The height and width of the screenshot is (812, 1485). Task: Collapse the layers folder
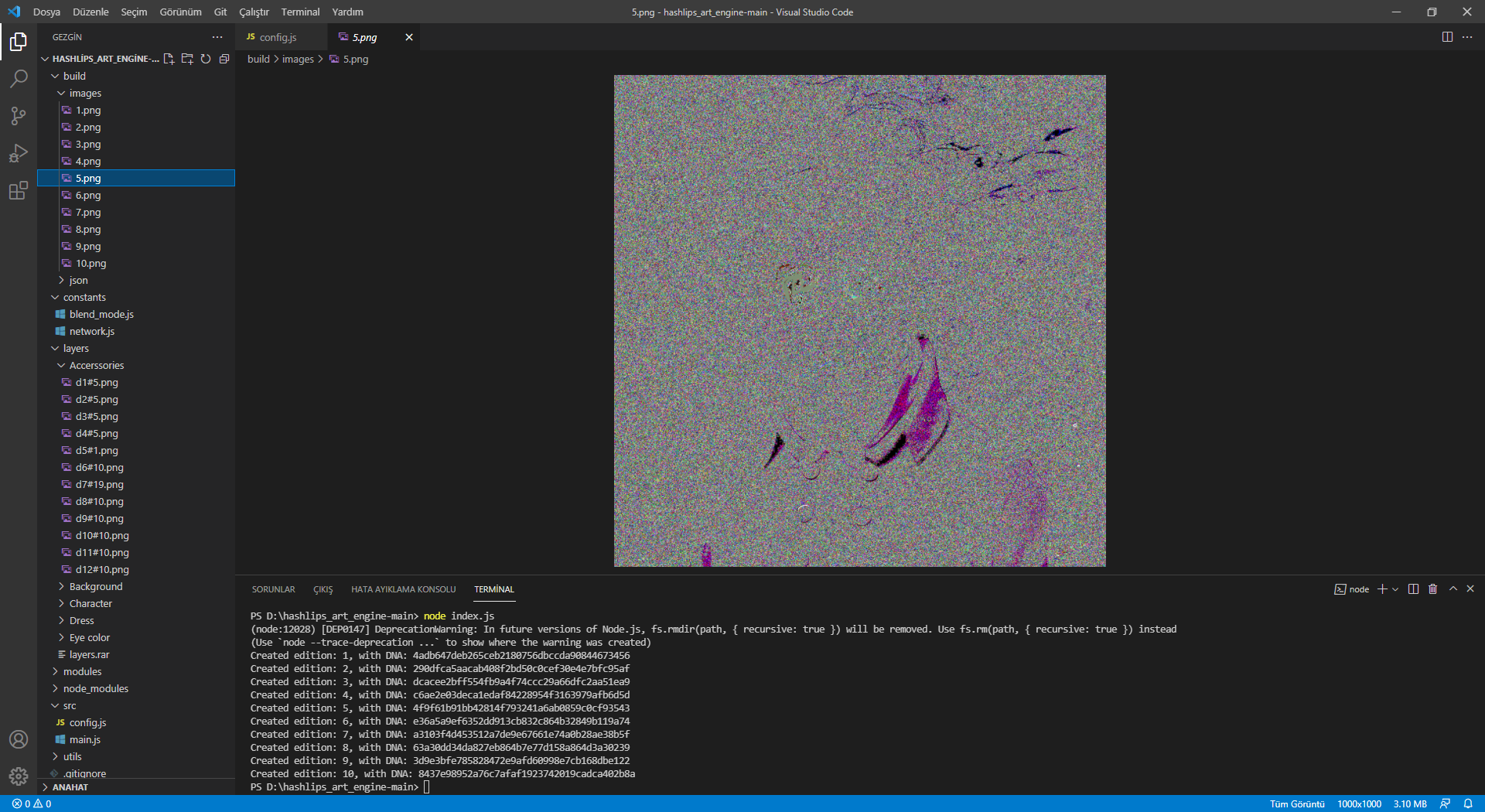coord(136,348)
